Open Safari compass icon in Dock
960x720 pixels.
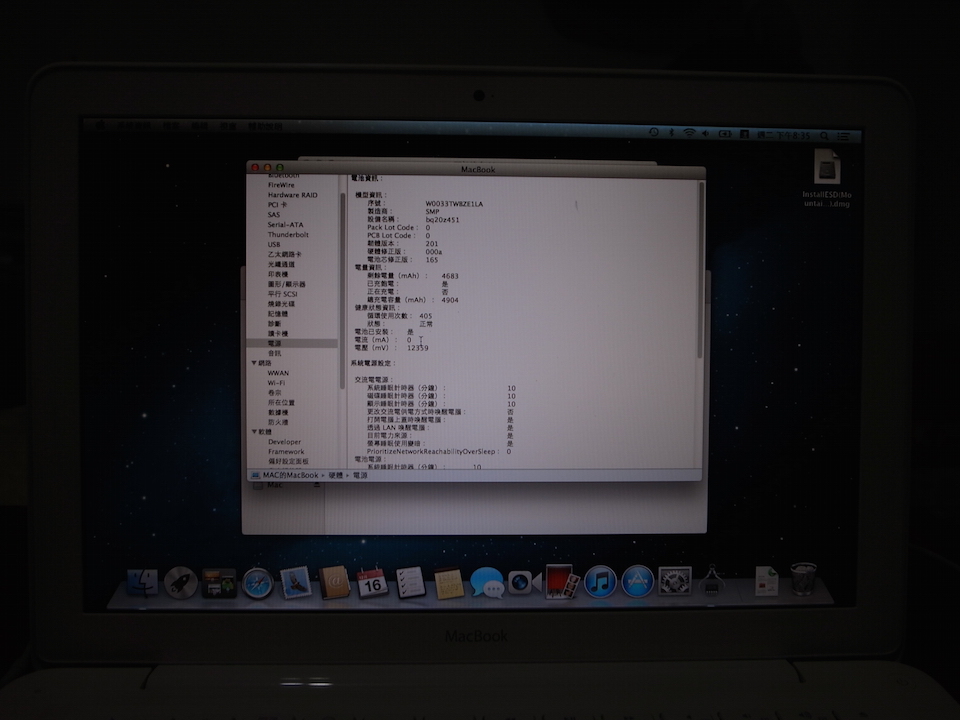click(x=257, y=583)
